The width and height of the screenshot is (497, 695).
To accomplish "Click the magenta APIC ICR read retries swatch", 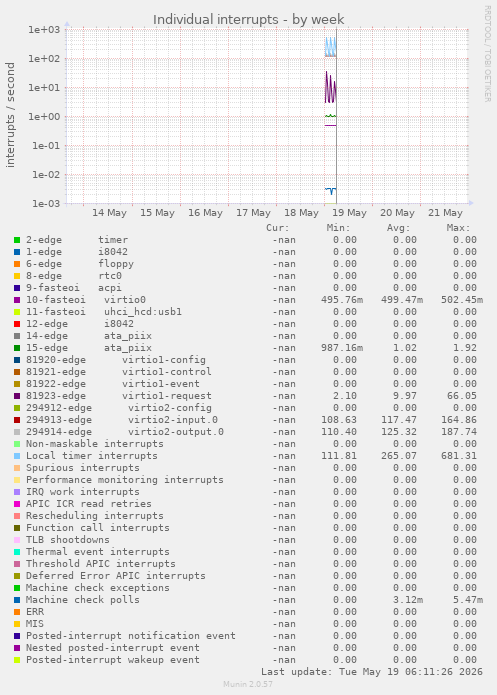I will (17, 504).
